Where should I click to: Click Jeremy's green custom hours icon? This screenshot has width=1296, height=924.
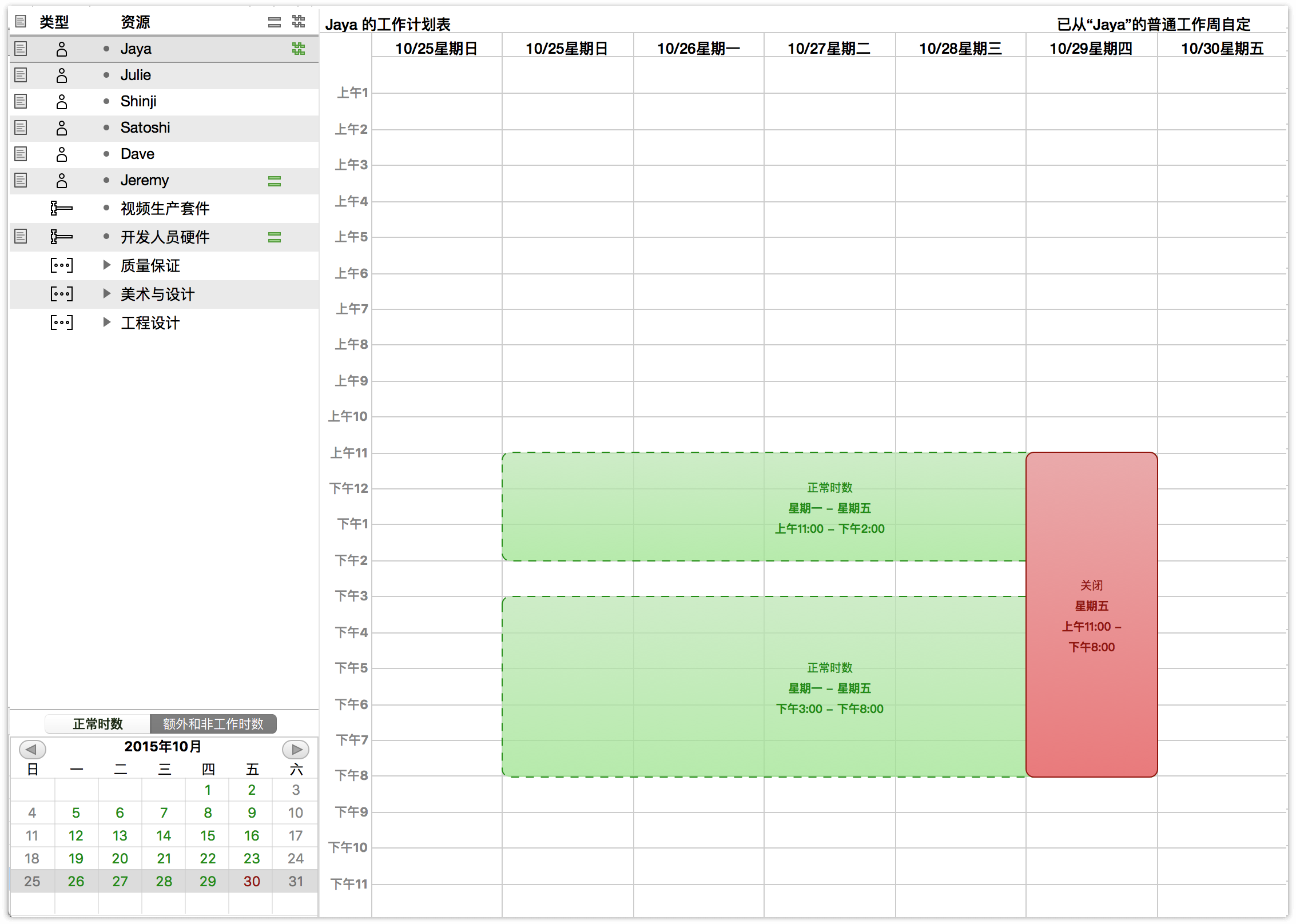point(275,181)
